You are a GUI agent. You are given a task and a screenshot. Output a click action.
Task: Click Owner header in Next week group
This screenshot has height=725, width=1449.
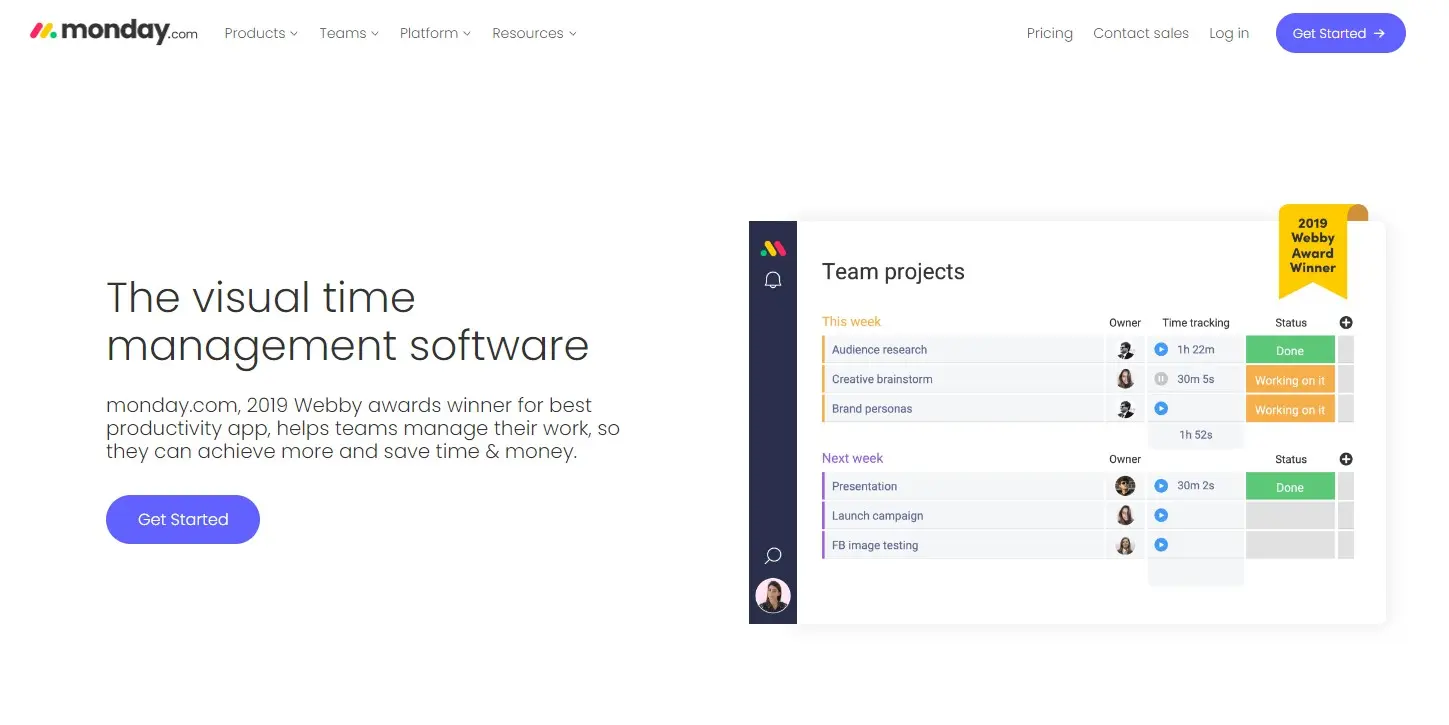pos(1125,459)
